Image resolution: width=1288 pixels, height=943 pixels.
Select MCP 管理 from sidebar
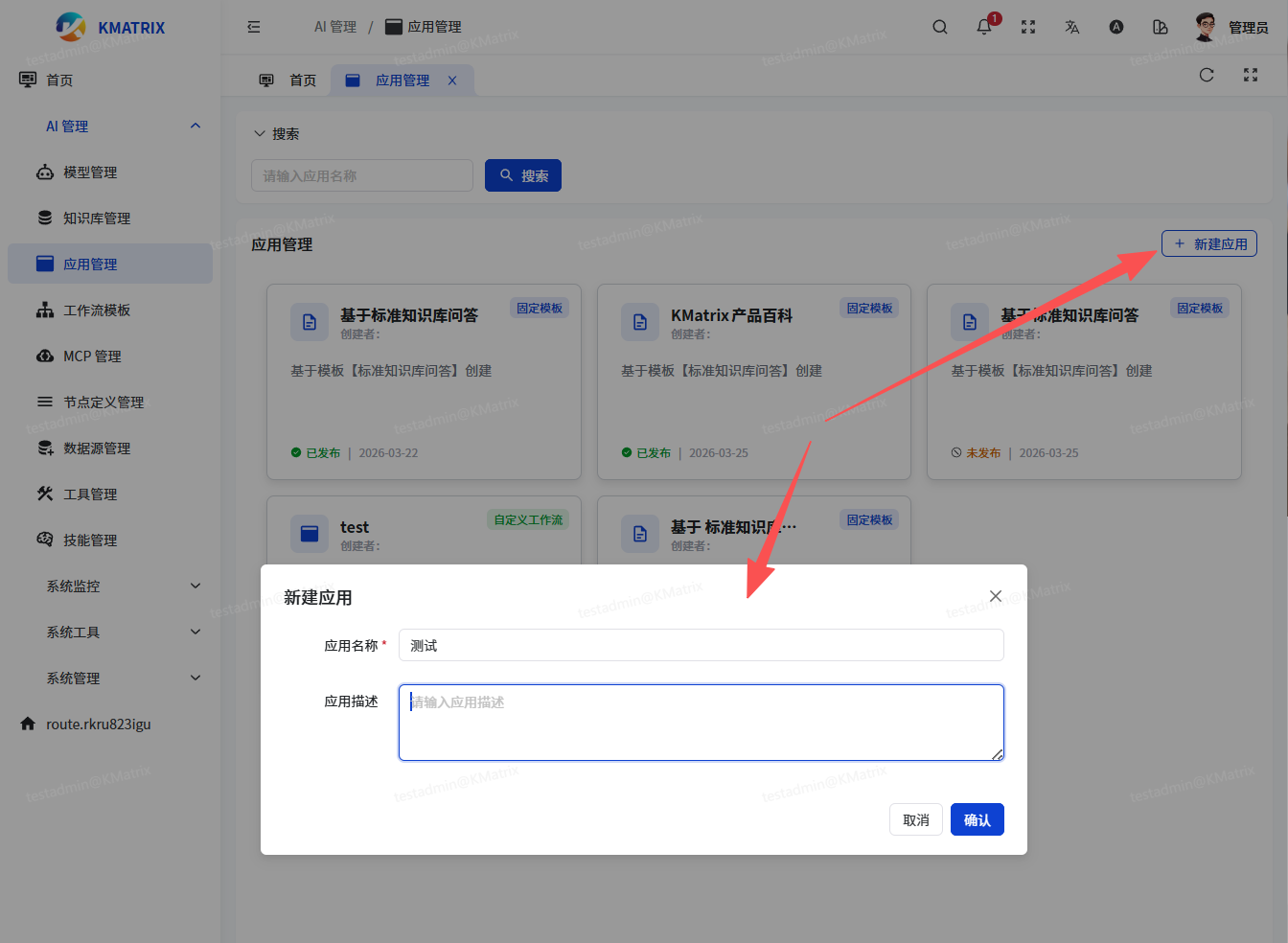point(92,356)
